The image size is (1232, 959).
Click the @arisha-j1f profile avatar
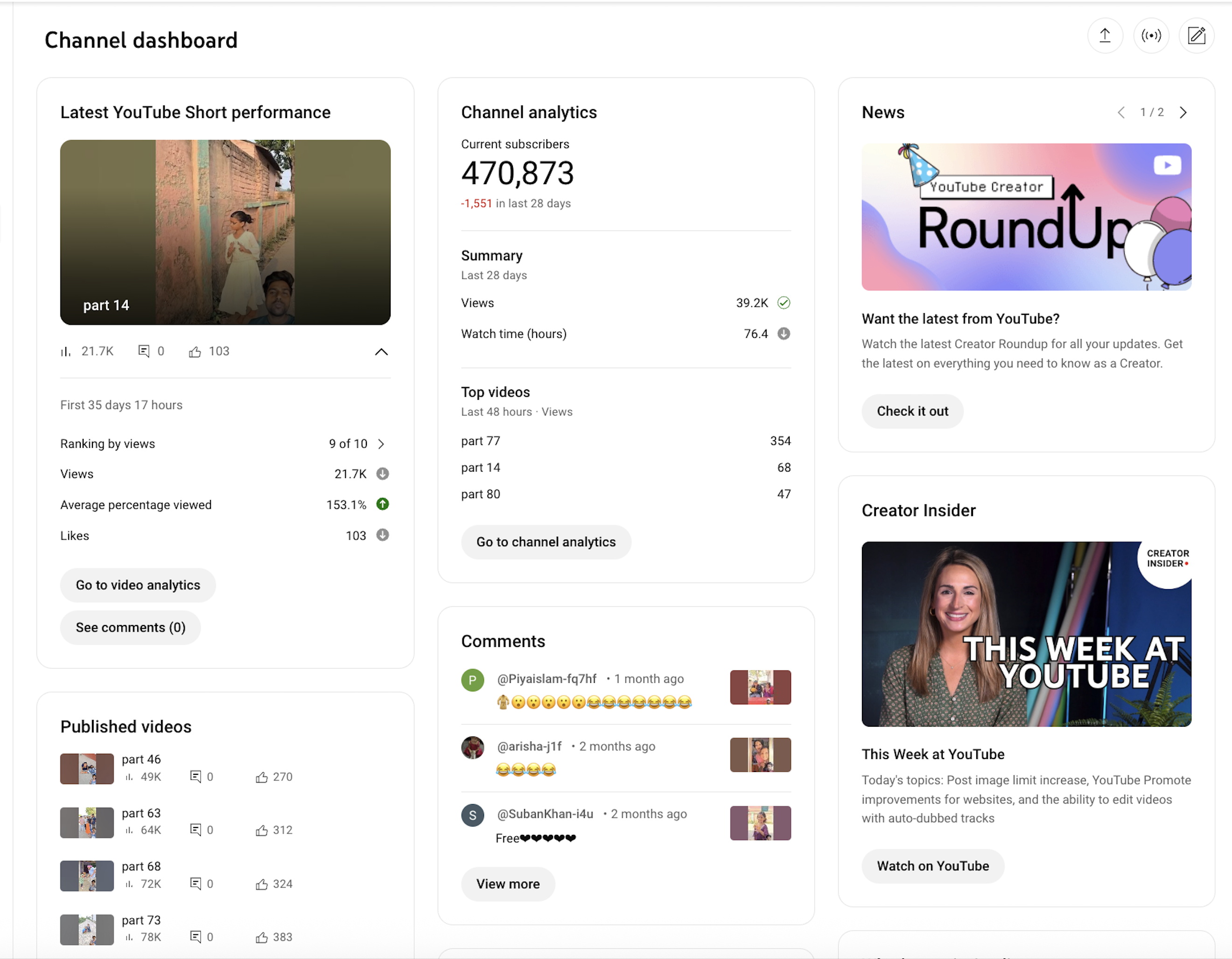(473, 748)
